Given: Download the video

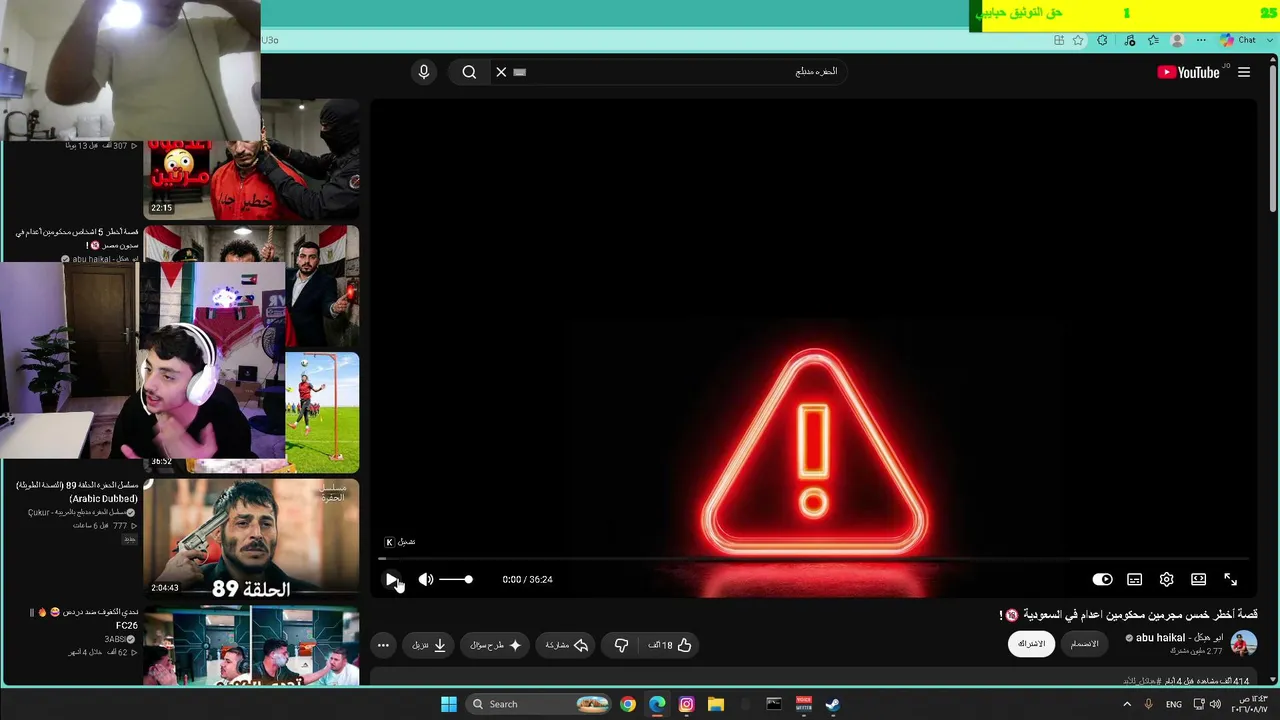Looking at the screenshot, I should [429, 645].
